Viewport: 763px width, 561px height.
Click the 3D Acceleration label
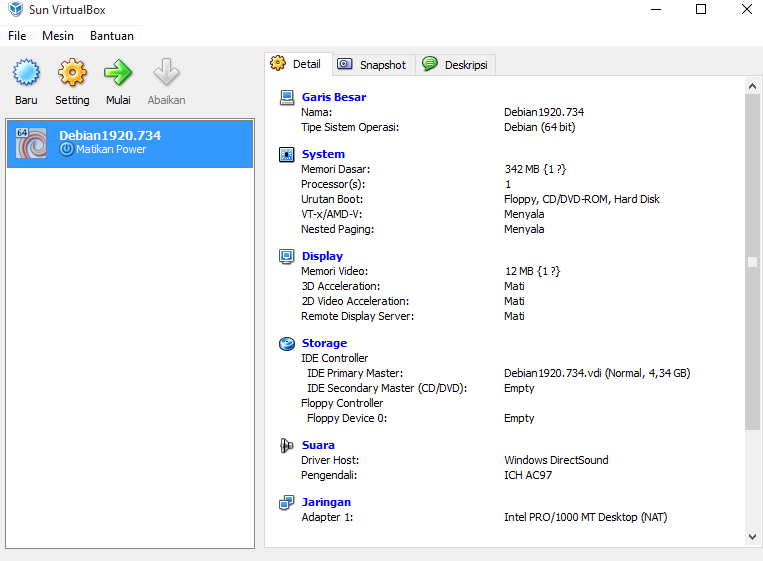(341, 287)
